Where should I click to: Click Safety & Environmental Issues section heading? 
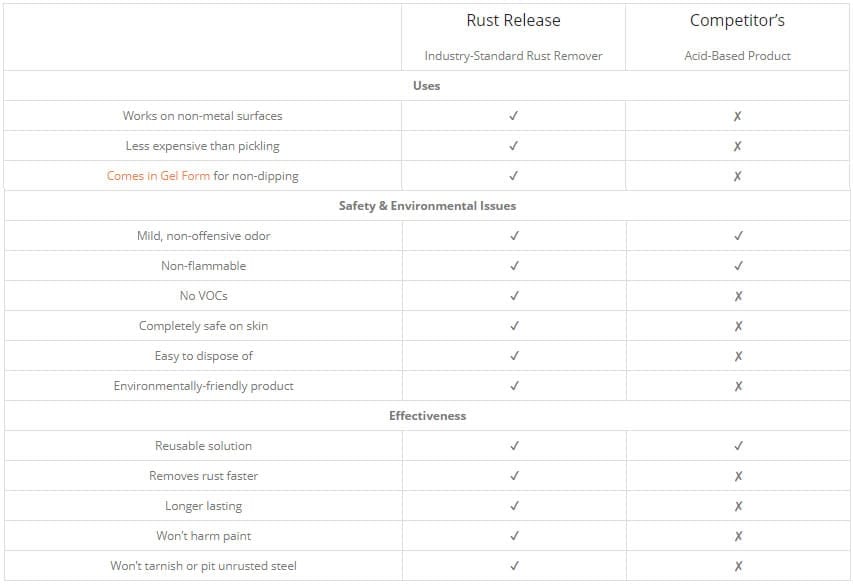[x=427, y=206]
